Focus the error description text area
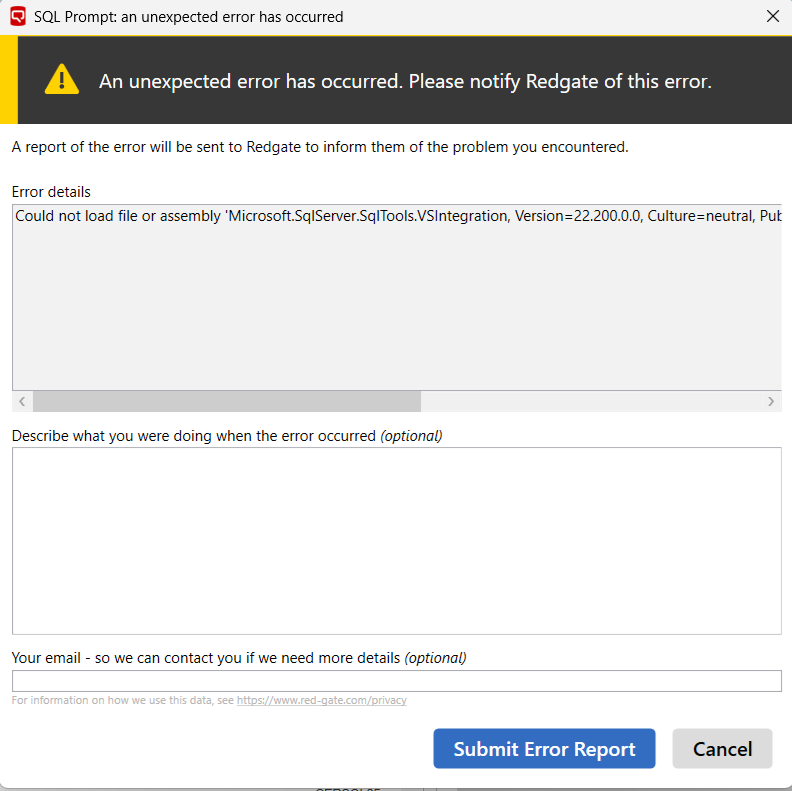 [x=396, y=540]
